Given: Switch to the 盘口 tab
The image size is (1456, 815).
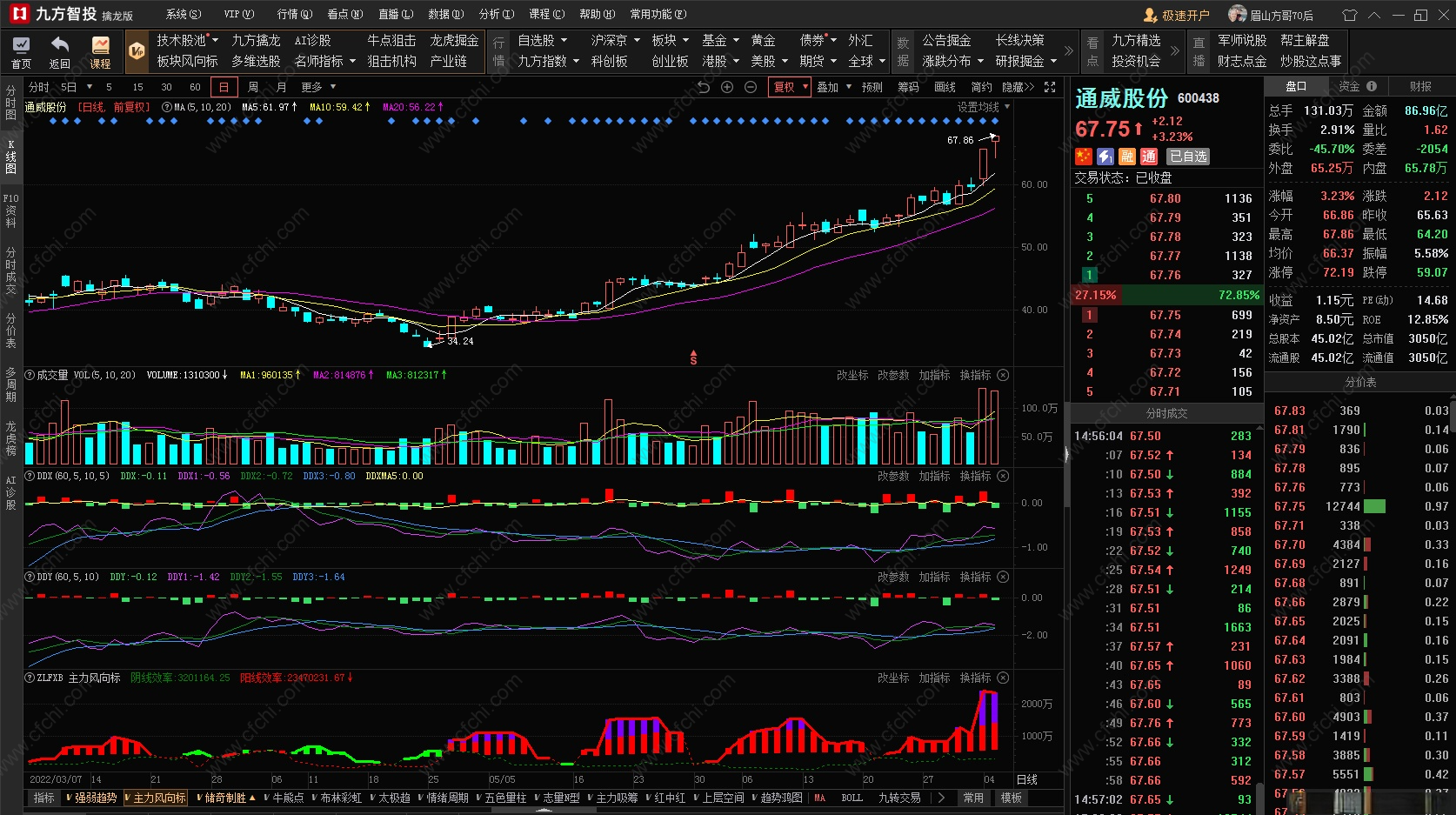Looking at the screenshot, I should (1296, 86).
